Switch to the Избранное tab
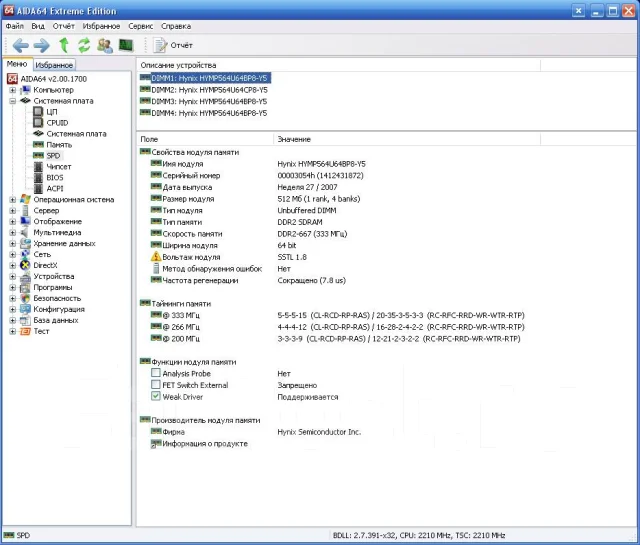This screenshot has height=545, width=640. click(x=54, y=65)
